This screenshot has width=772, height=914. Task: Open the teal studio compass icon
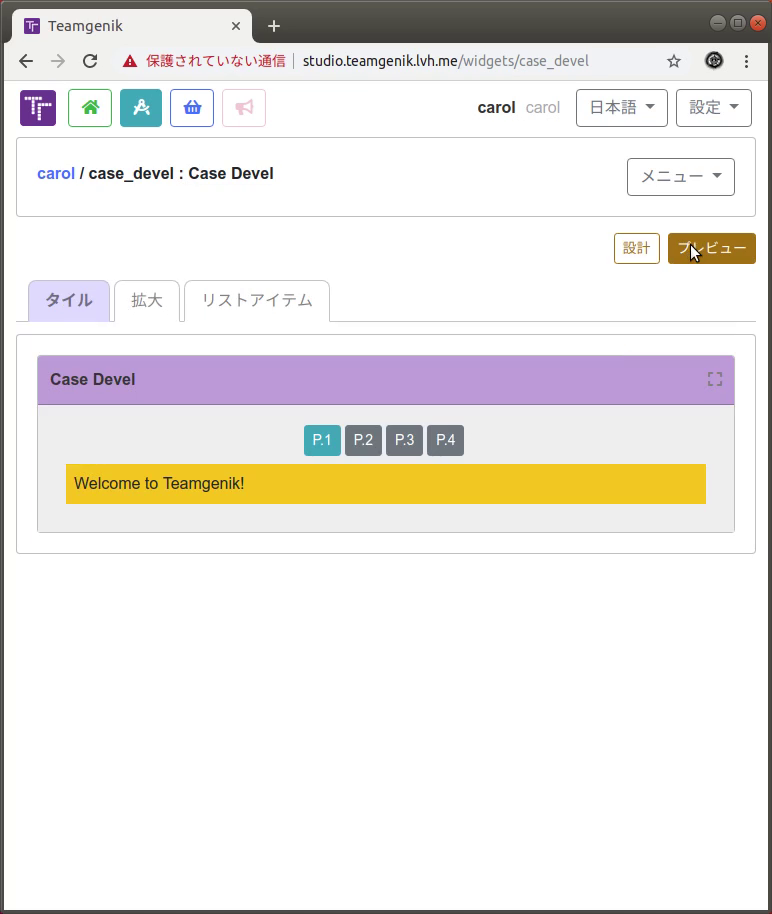point(141,108)
